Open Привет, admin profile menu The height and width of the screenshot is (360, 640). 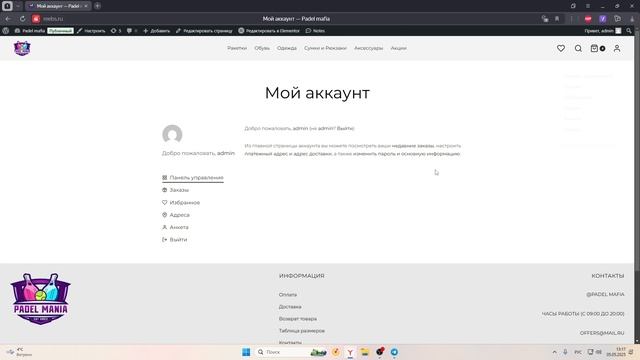603,31
